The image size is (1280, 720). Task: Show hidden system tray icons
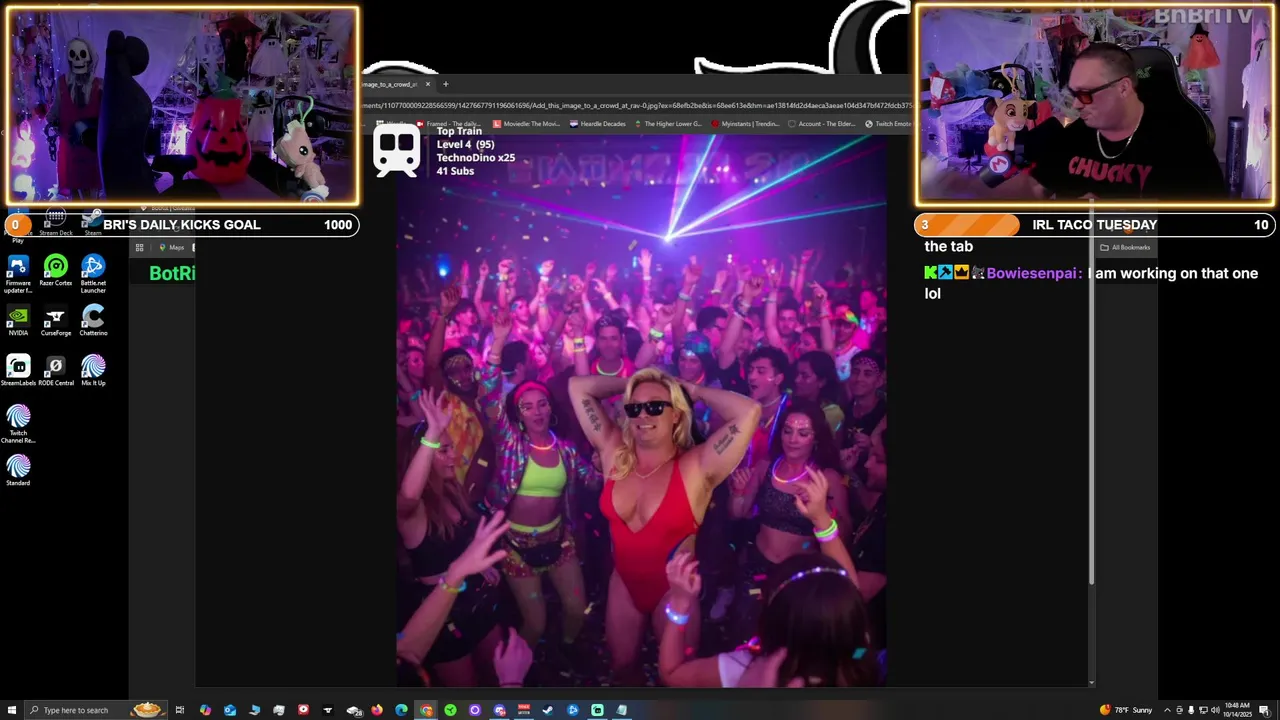pos(1166,710)
